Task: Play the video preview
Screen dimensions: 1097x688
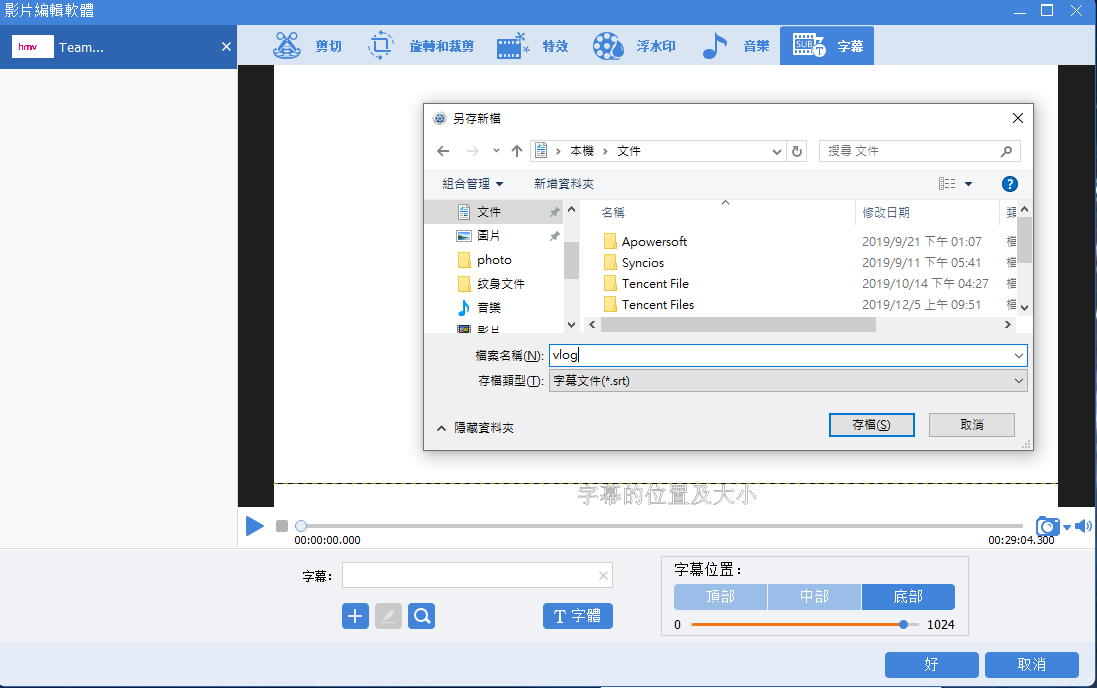Action: pyautogui.click(x=255, y=526)
